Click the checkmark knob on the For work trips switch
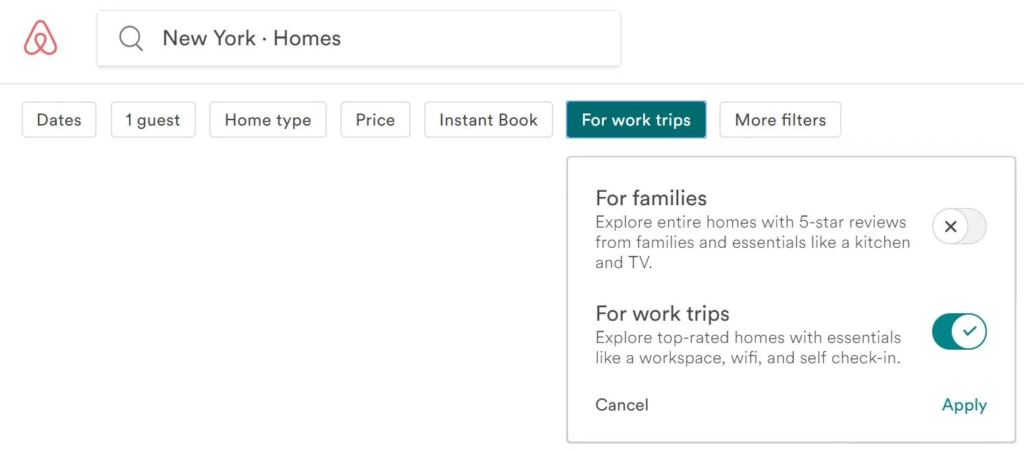 pyautogui.click(x=969, y=332)
